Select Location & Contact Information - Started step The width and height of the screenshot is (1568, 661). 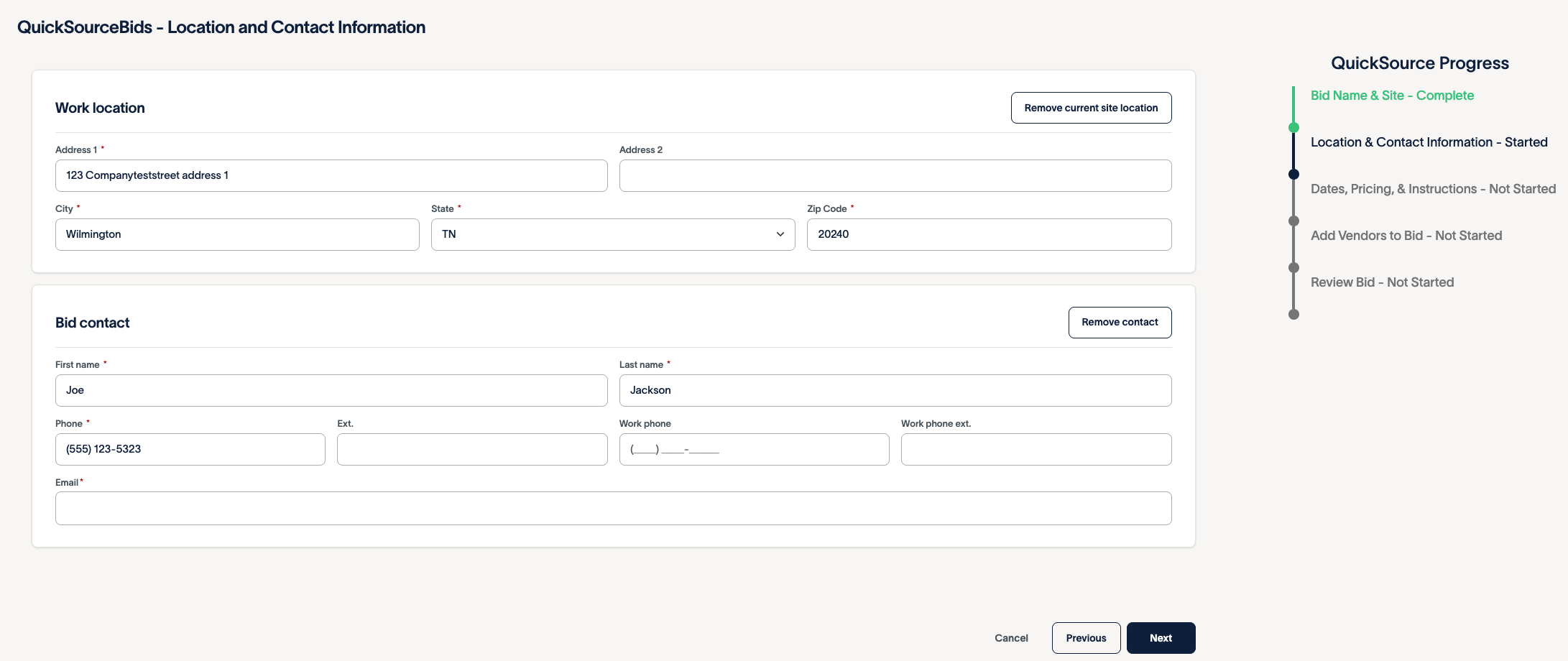[x=1429, y=142]
